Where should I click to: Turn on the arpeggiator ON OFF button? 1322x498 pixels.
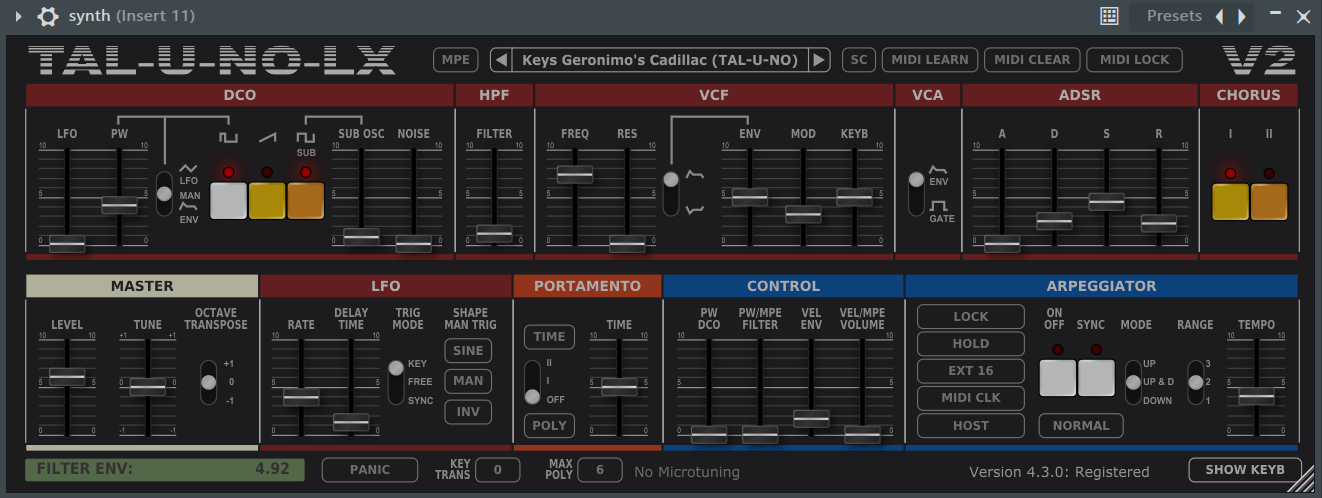(x=1057, y=378)
